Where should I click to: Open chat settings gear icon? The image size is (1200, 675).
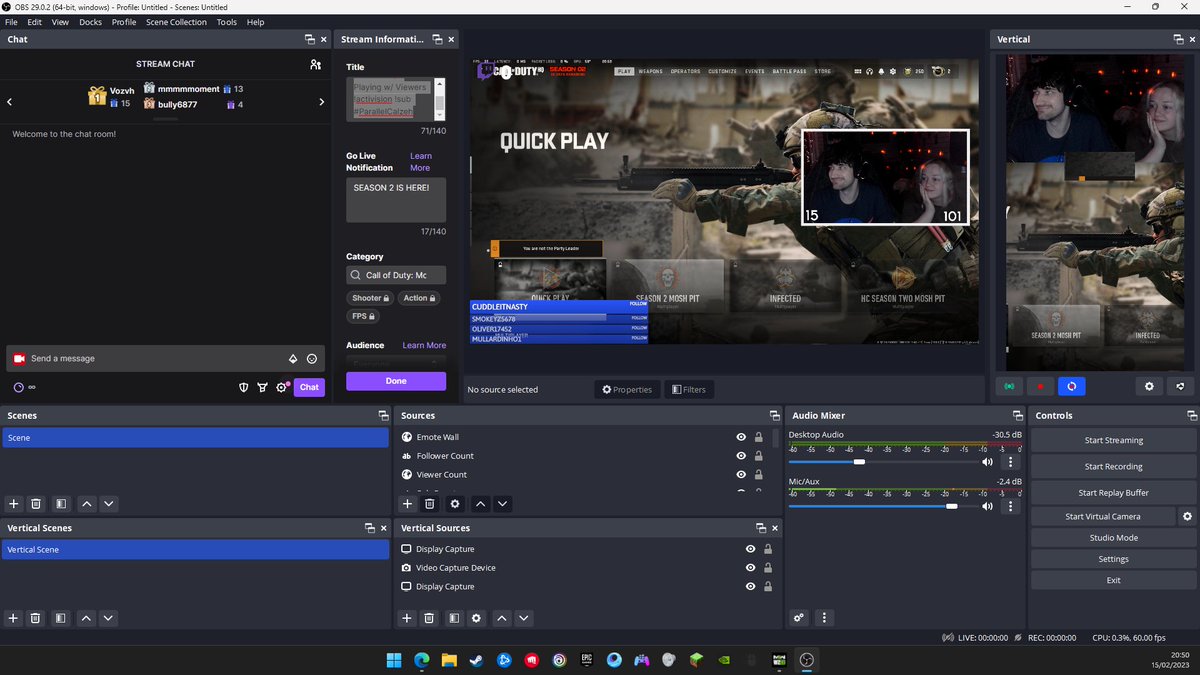282,387
